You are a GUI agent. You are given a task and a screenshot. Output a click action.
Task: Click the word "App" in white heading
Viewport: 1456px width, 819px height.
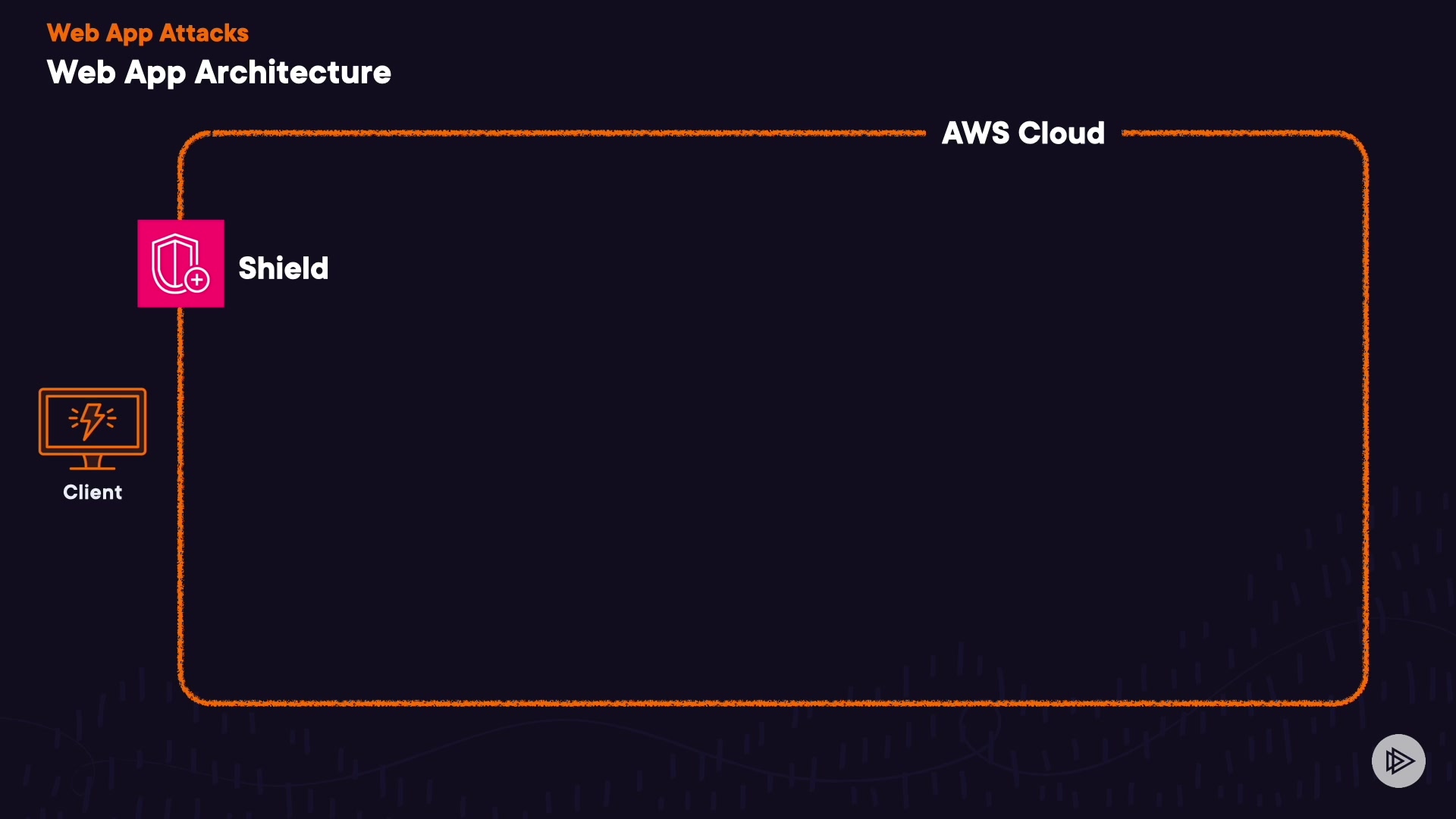155,74
